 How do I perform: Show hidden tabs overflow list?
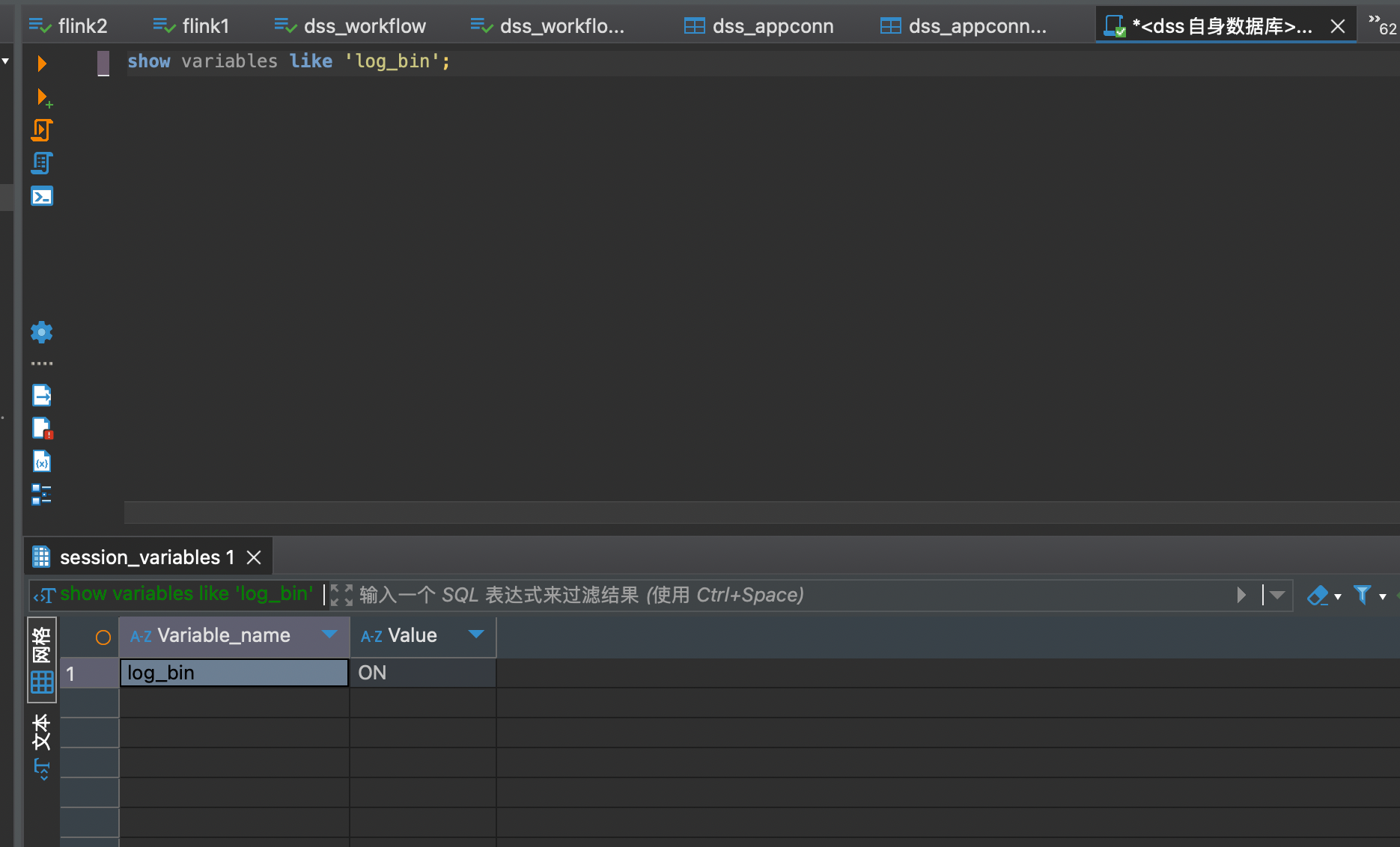click(x=1381, y=25)
